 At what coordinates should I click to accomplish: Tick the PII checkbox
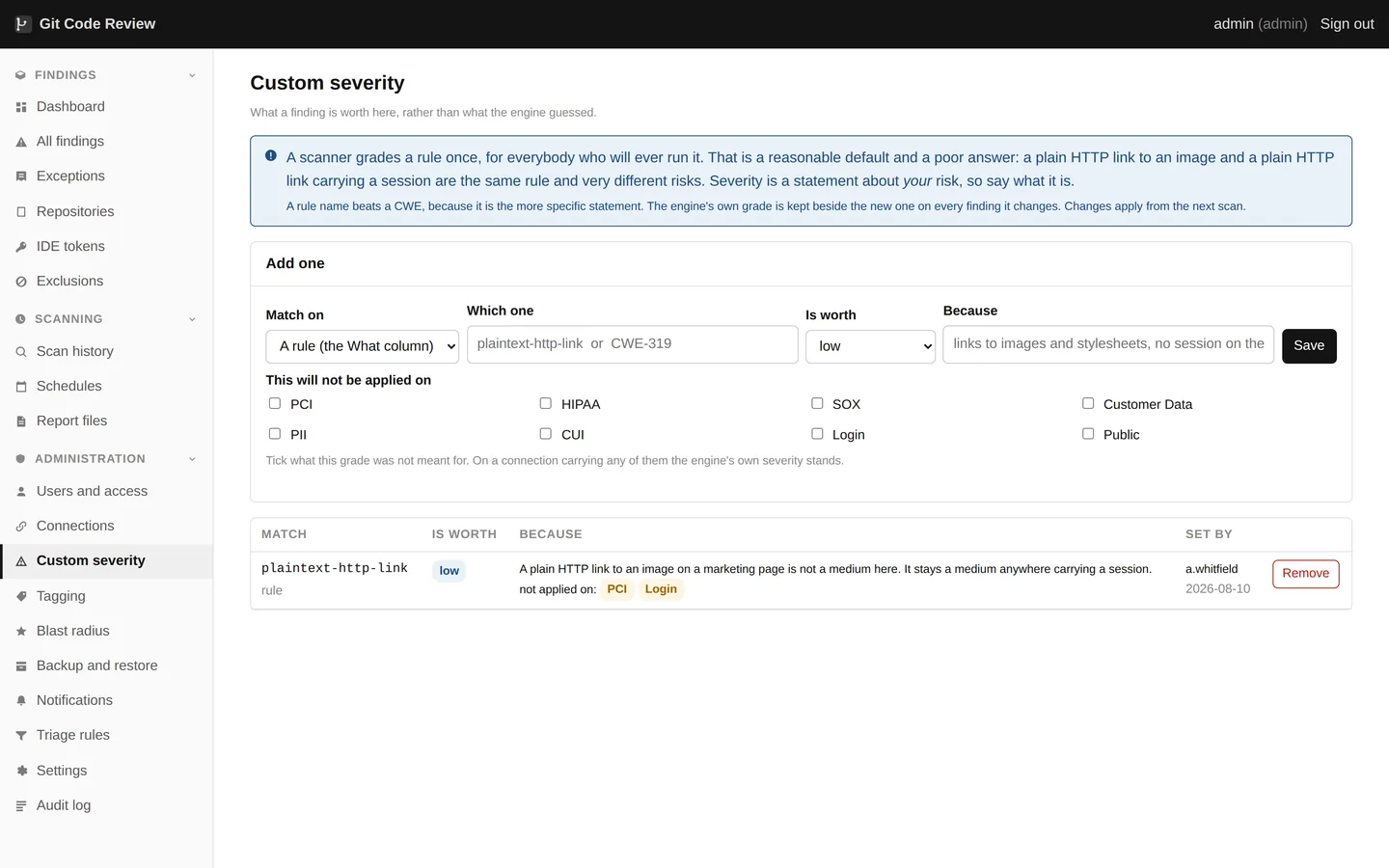[275, 434]
